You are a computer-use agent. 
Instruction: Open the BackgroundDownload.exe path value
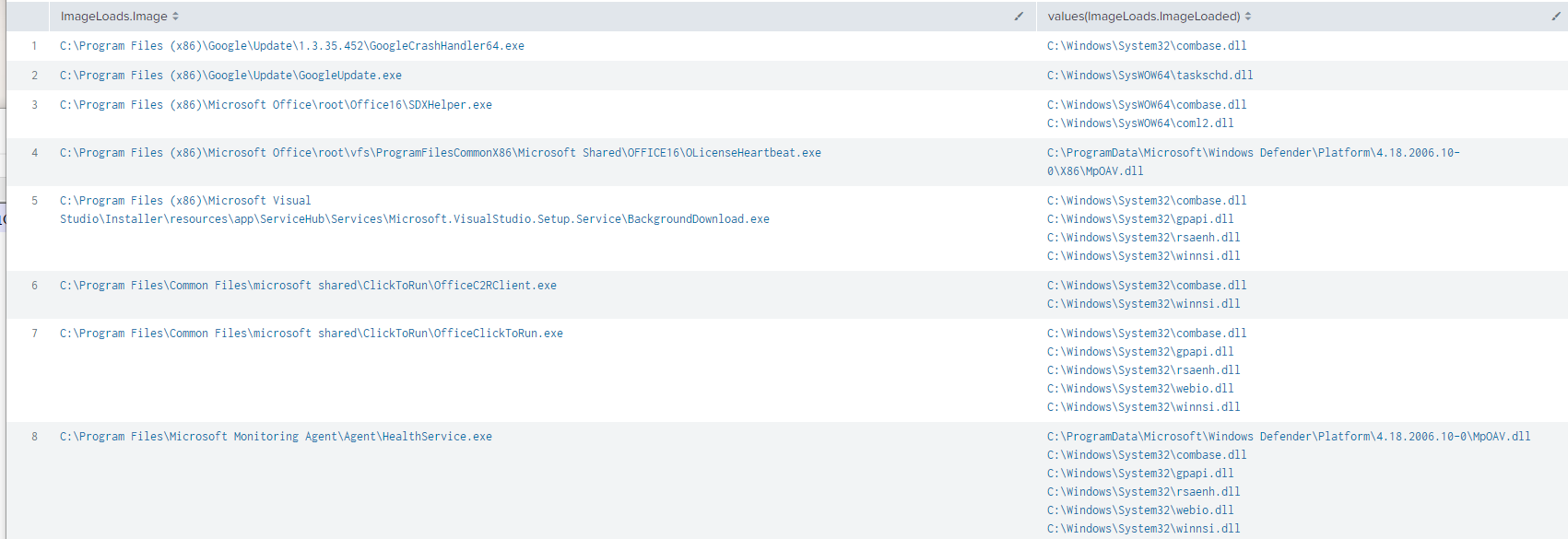pos(414,219)
